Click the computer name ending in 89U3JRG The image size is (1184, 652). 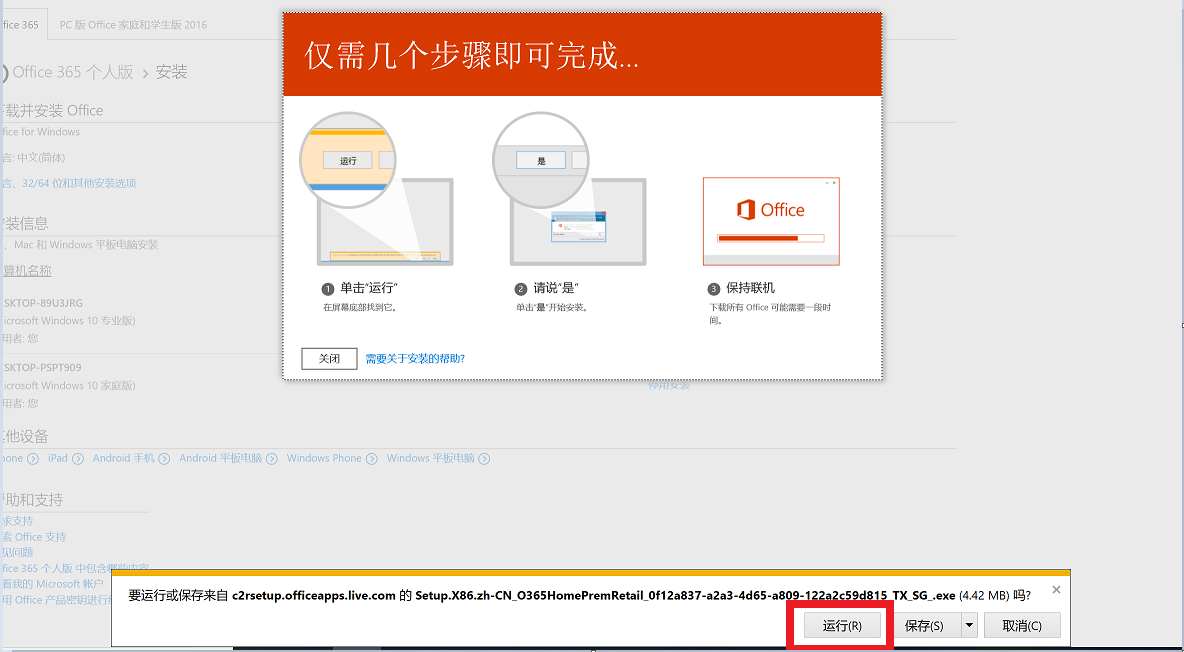pyautogui.click(x=42, y=303)
